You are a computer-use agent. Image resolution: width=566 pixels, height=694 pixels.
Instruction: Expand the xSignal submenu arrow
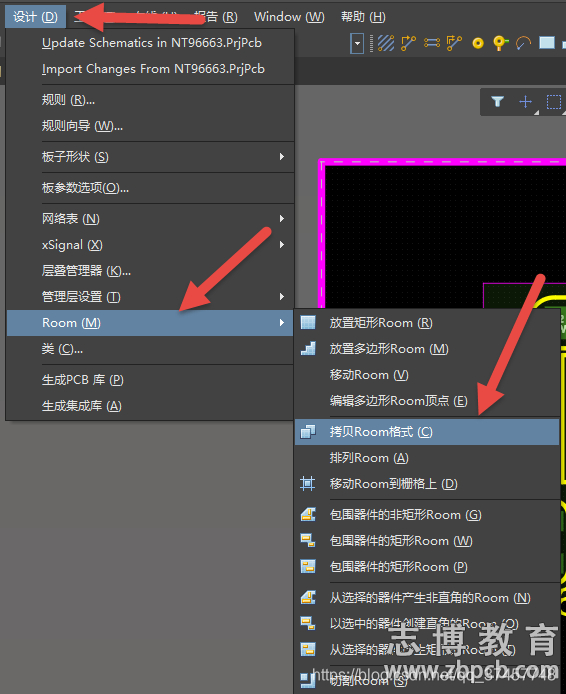point(281,245)
